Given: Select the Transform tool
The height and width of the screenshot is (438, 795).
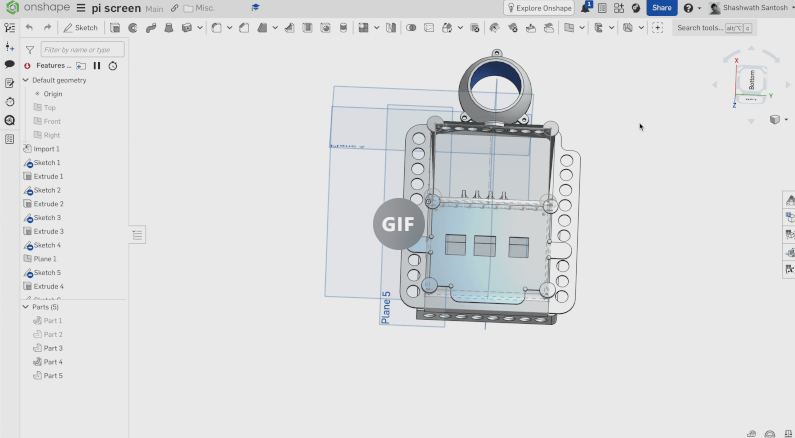Looking at the screenshot, I should (447, 28).
